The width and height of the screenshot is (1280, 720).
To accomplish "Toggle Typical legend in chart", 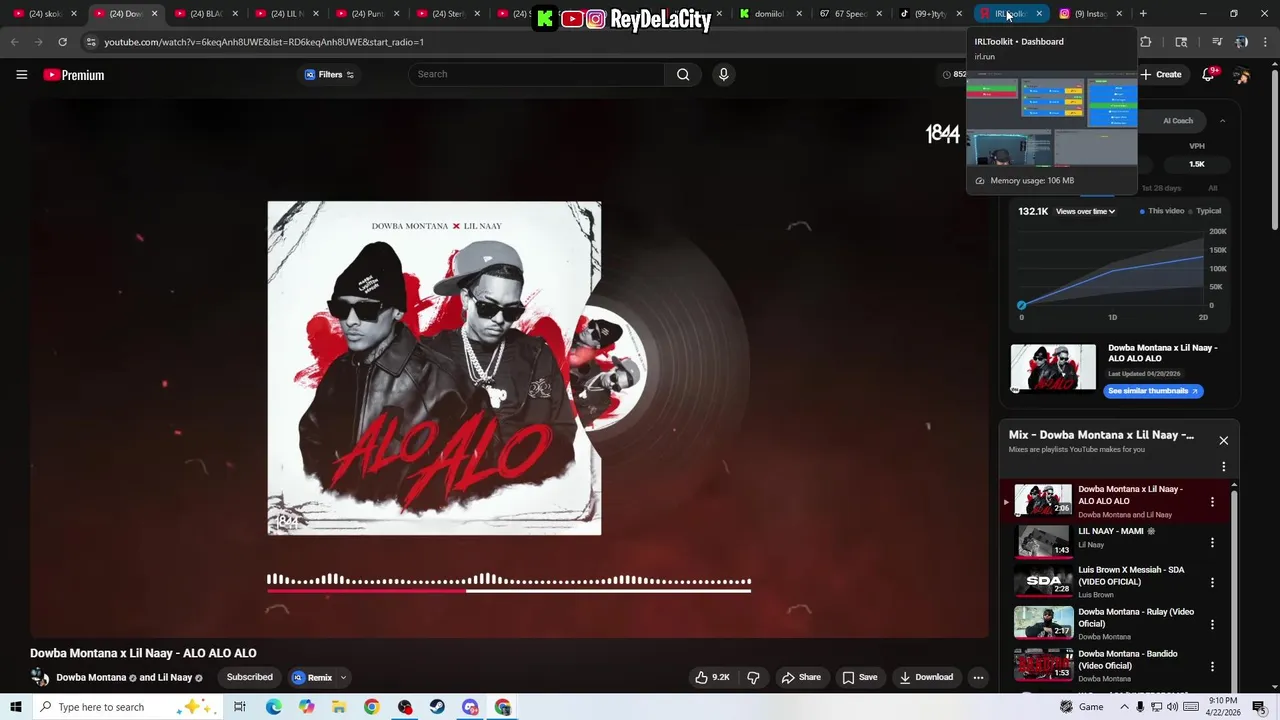I will click(1205, 211).
